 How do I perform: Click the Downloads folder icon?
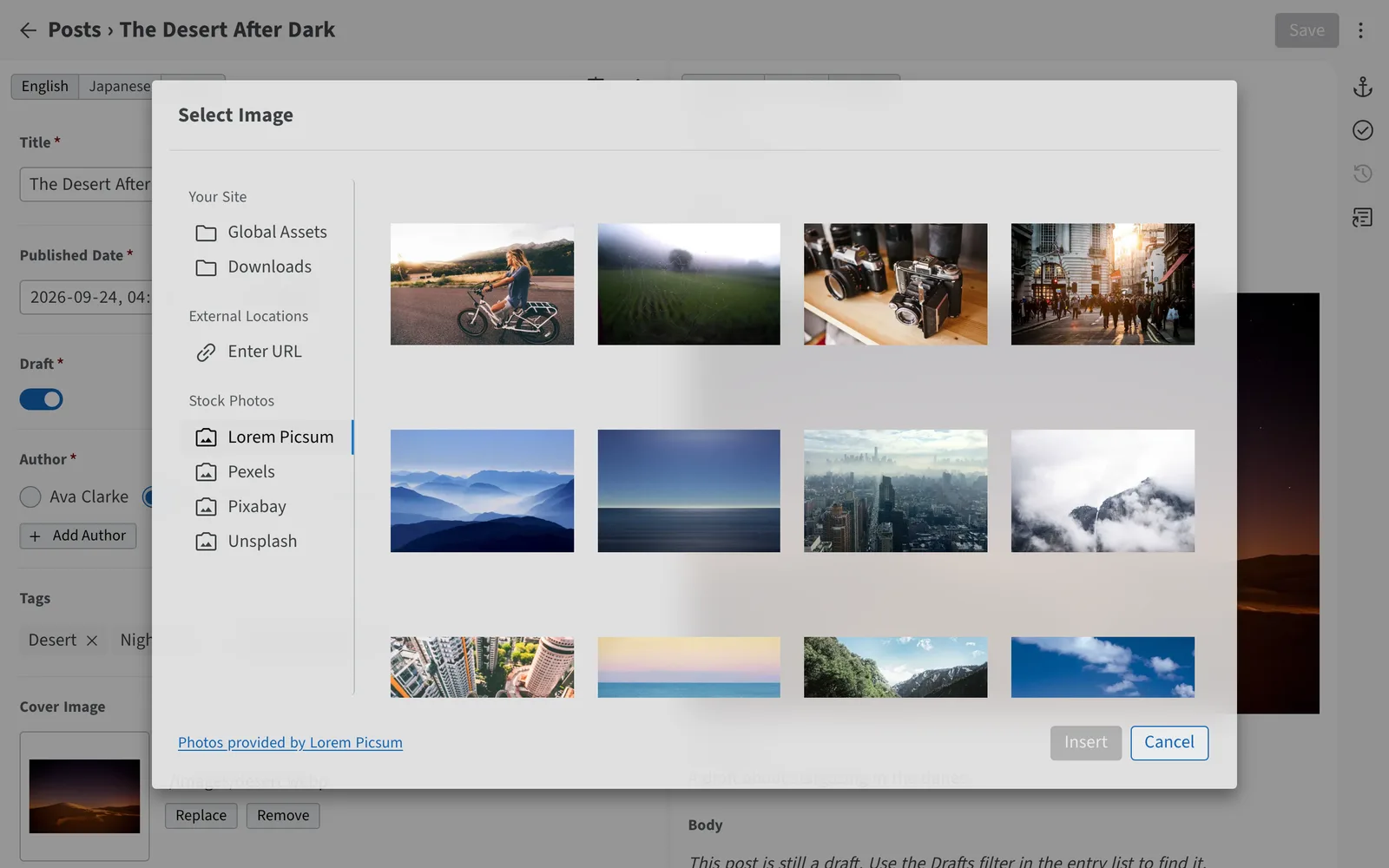tap(206, 267)
